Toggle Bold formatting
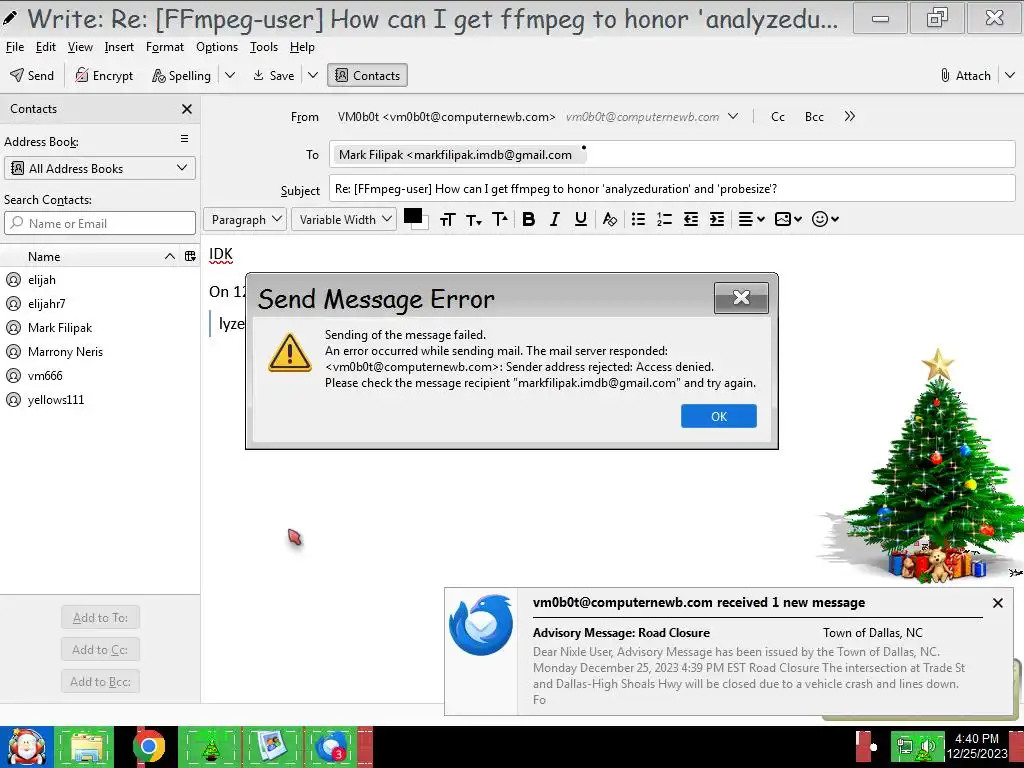 (529, 219)
